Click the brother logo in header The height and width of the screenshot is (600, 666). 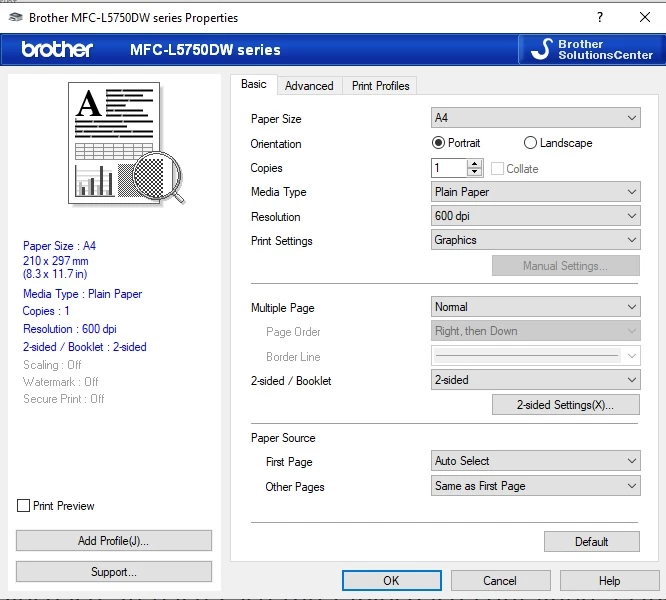[57, 49]
